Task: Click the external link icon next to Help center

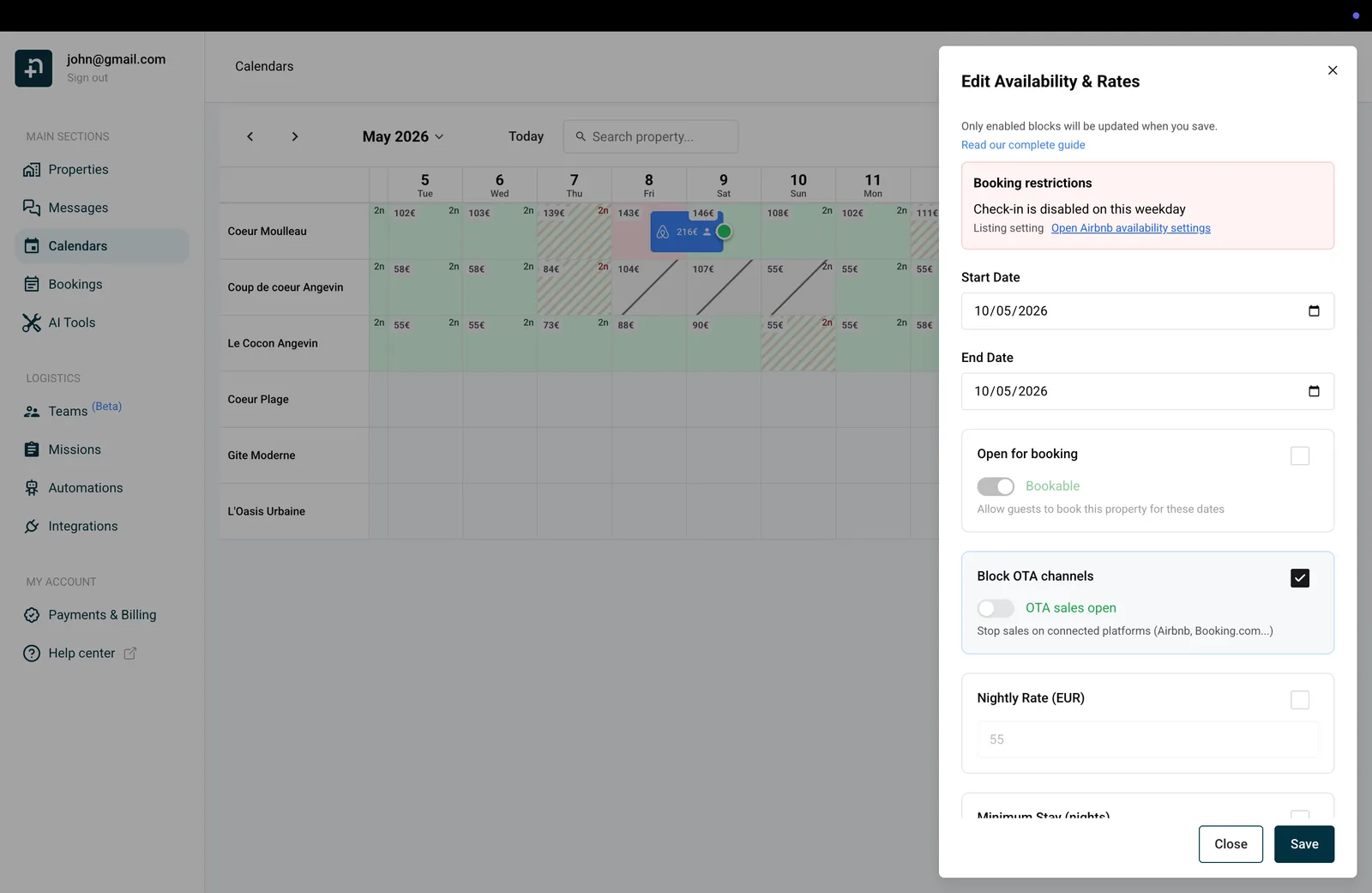Action: pyautogui.click(x=130, y=654)
